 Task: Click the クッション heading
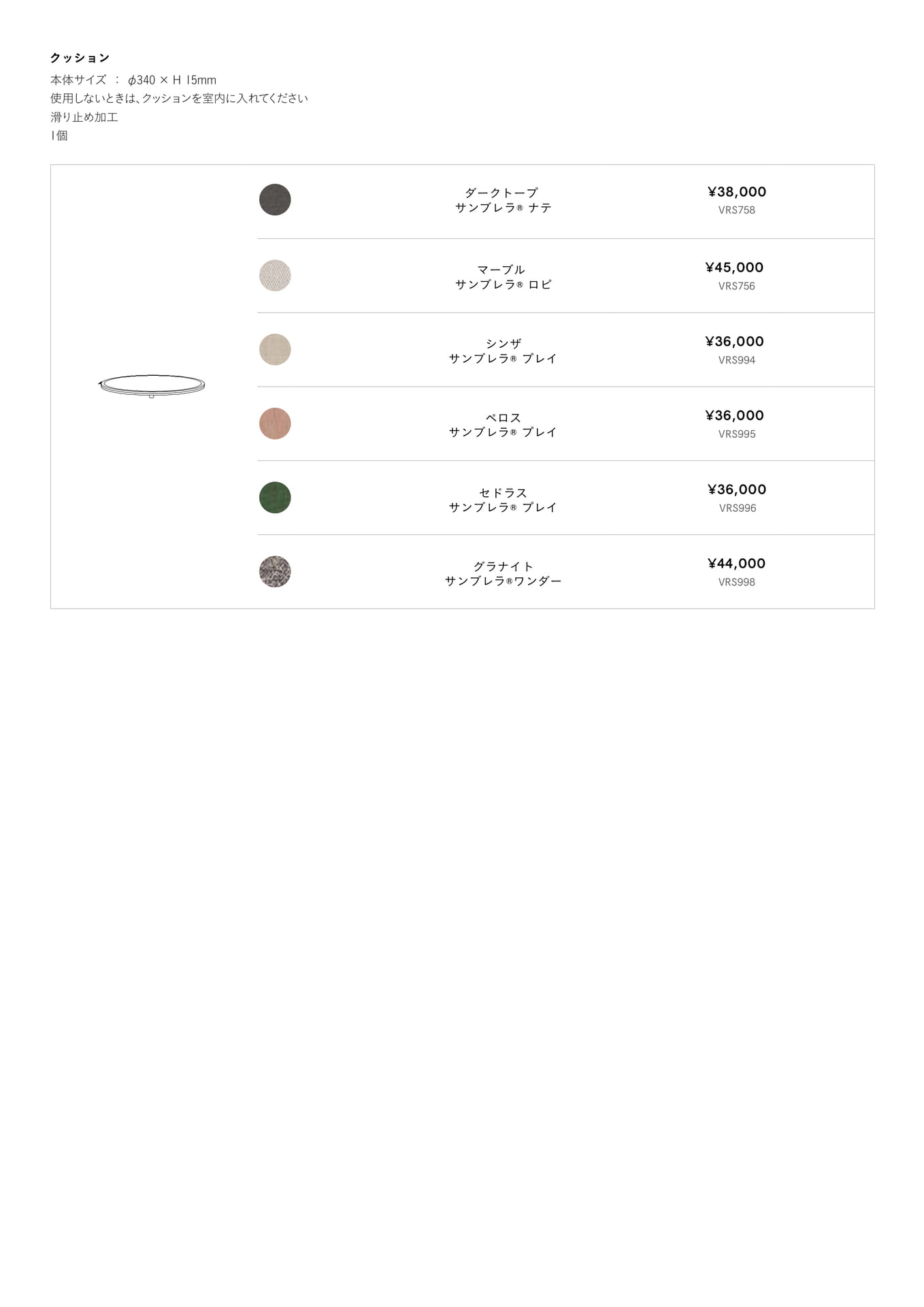tap(80, 58)
